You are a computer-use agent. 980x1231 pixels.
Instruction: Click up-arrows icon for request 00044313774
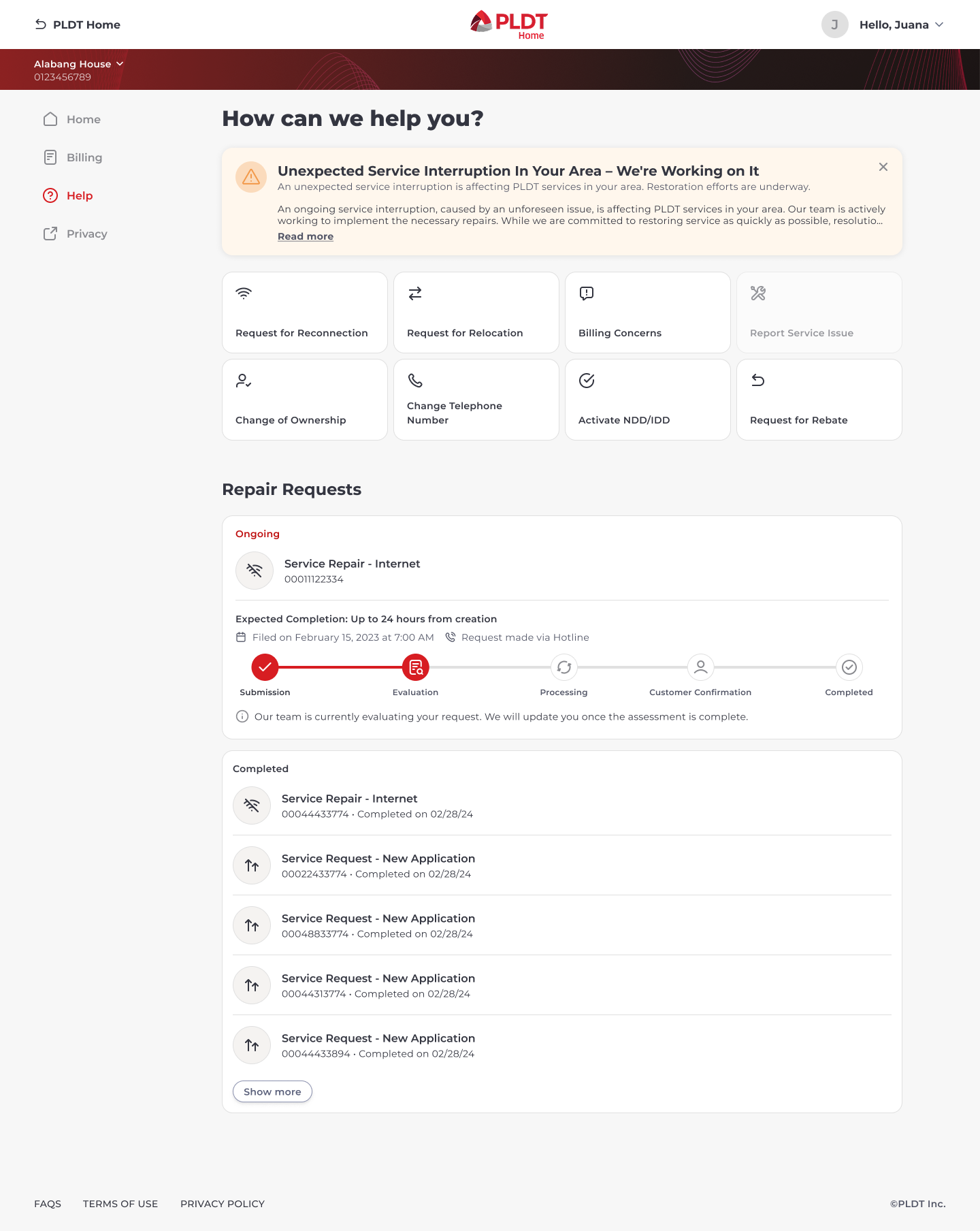coord(252,985)
